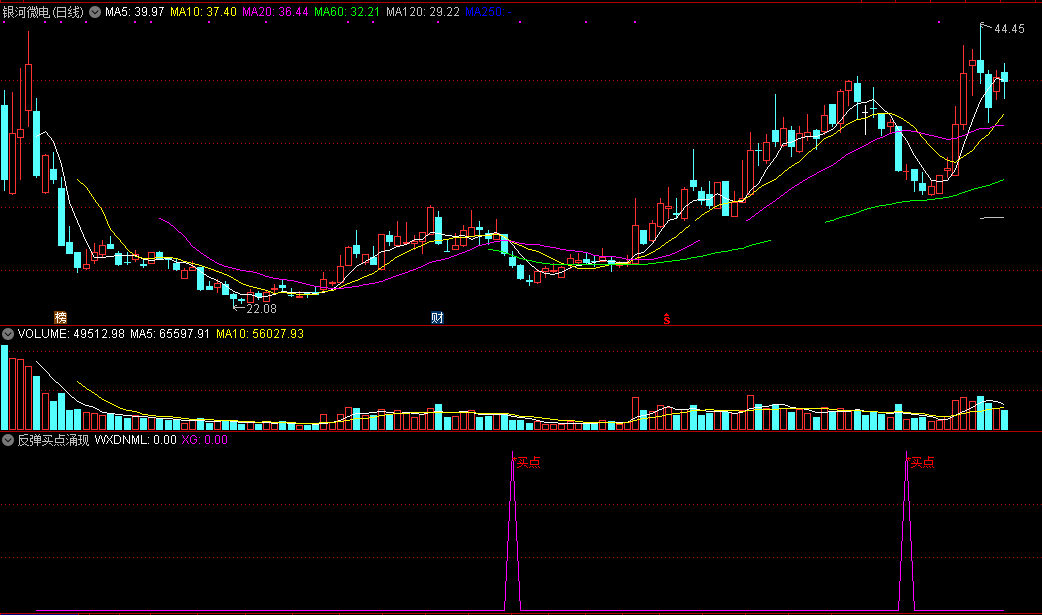
Task: Click the stock title 银河微电(日线)
Action: (43, 12)
